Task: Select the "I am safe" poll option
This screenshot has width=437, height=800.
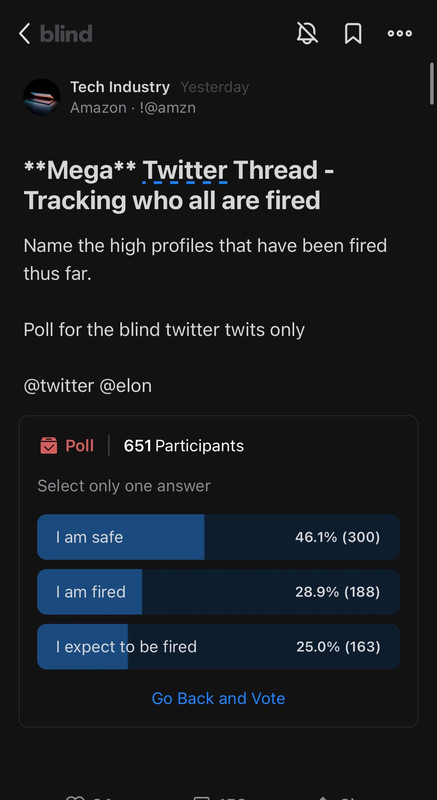Action: pos(218,537)
